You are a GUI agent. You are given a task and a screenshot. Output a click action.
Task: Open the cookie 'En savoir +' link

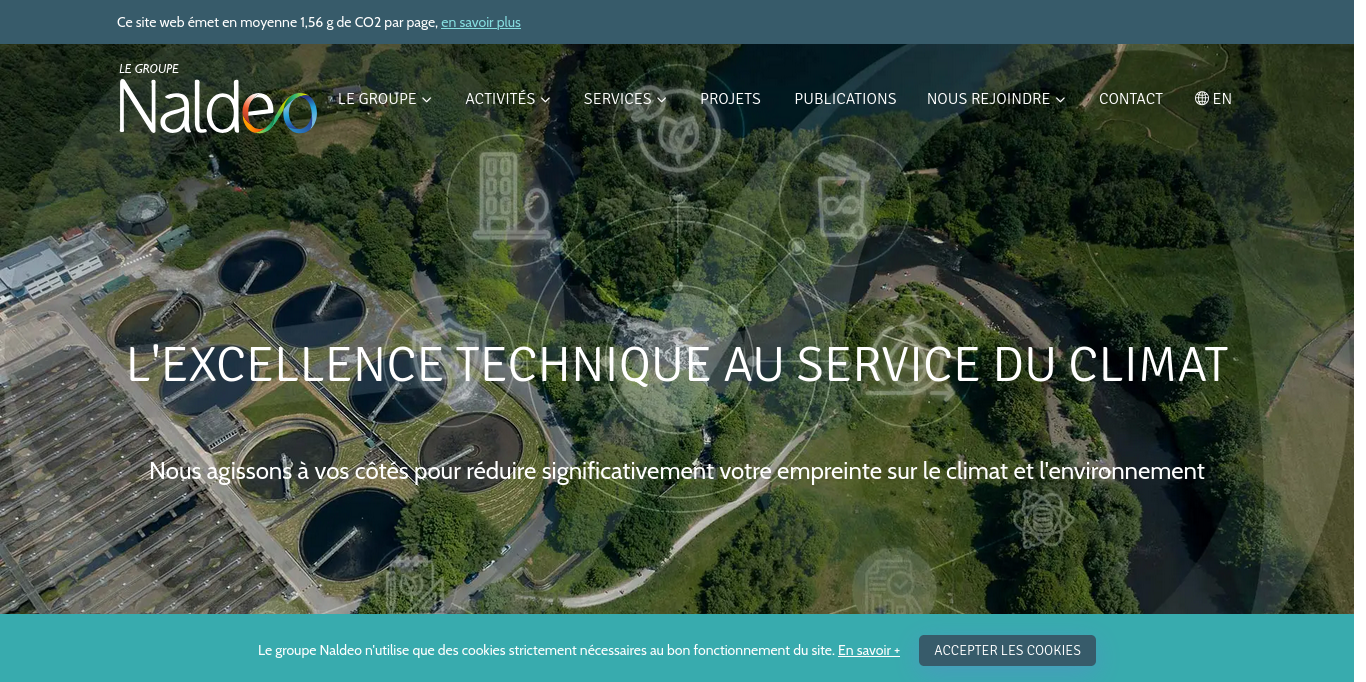pyautogui.click(x=868, y=651)
